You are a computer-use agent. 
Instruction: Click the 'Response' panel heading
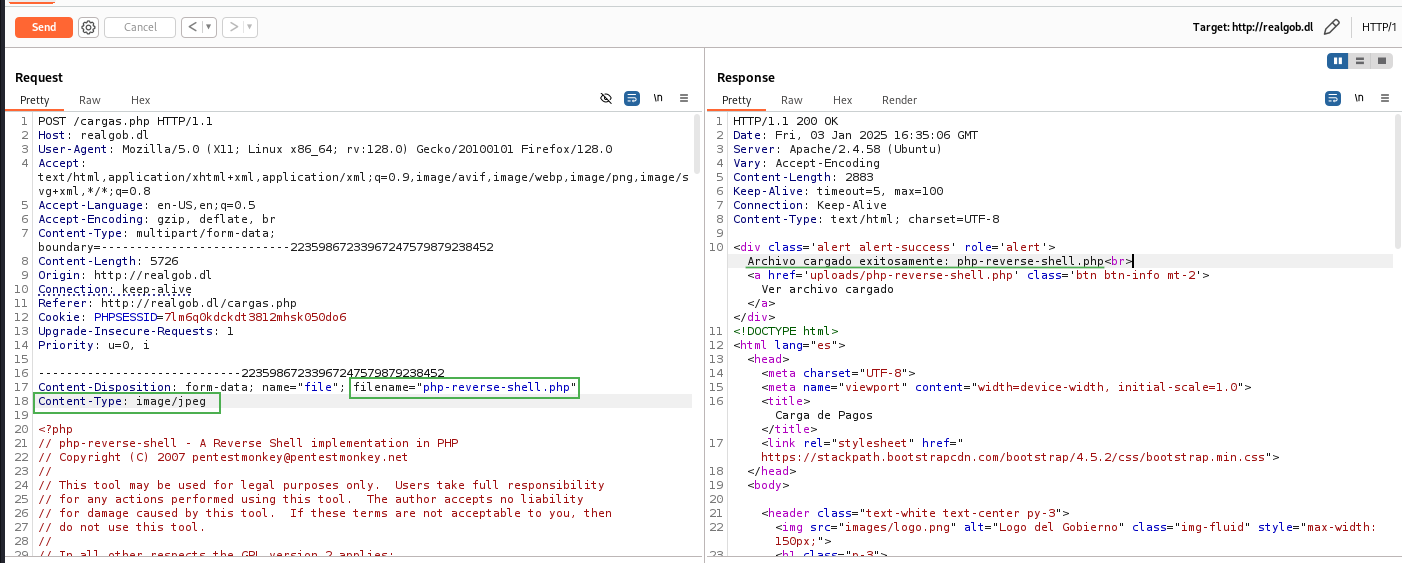[746, 77]
